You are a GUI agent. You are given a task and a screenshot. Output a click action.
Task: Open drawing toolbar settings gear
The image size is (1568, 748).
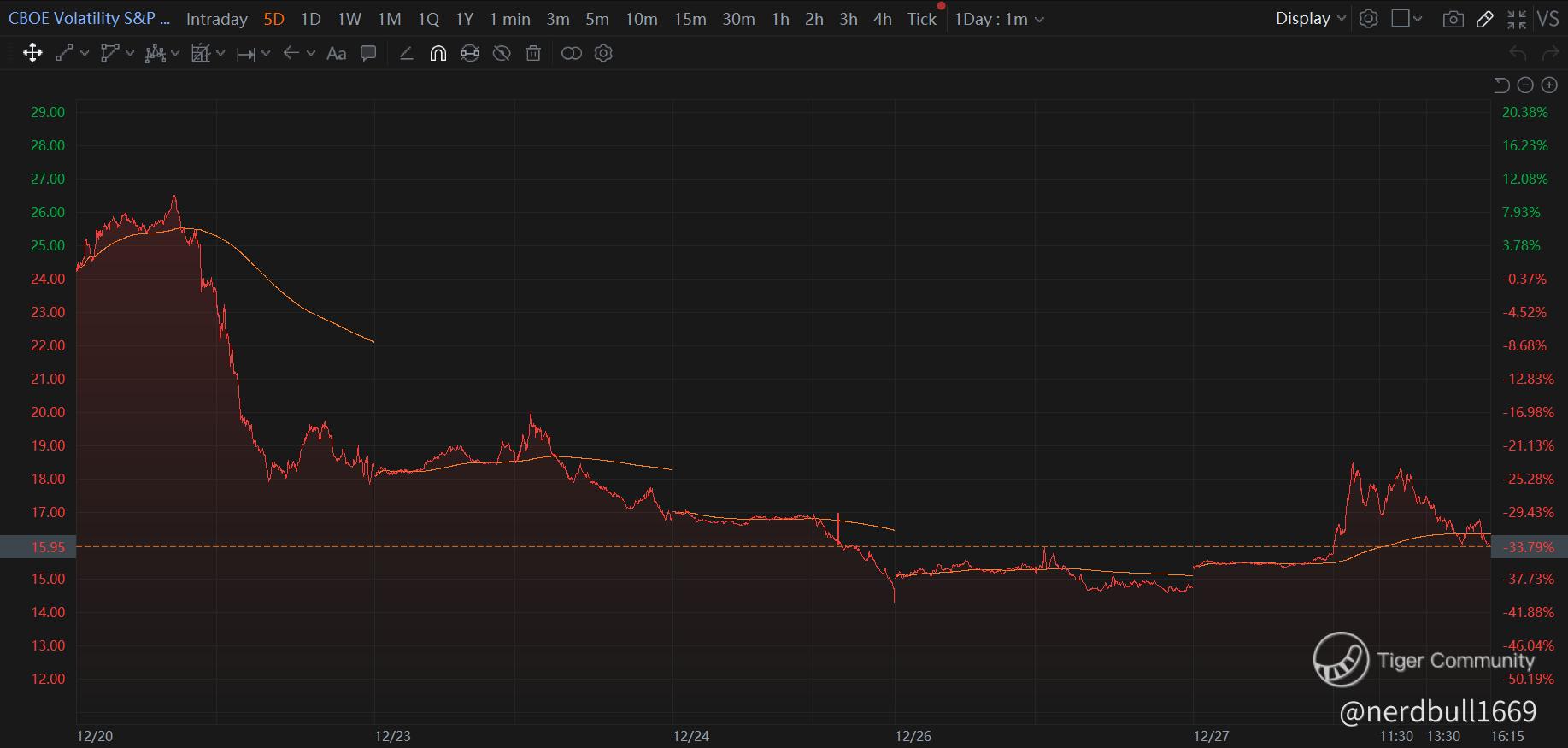[603, 53]
